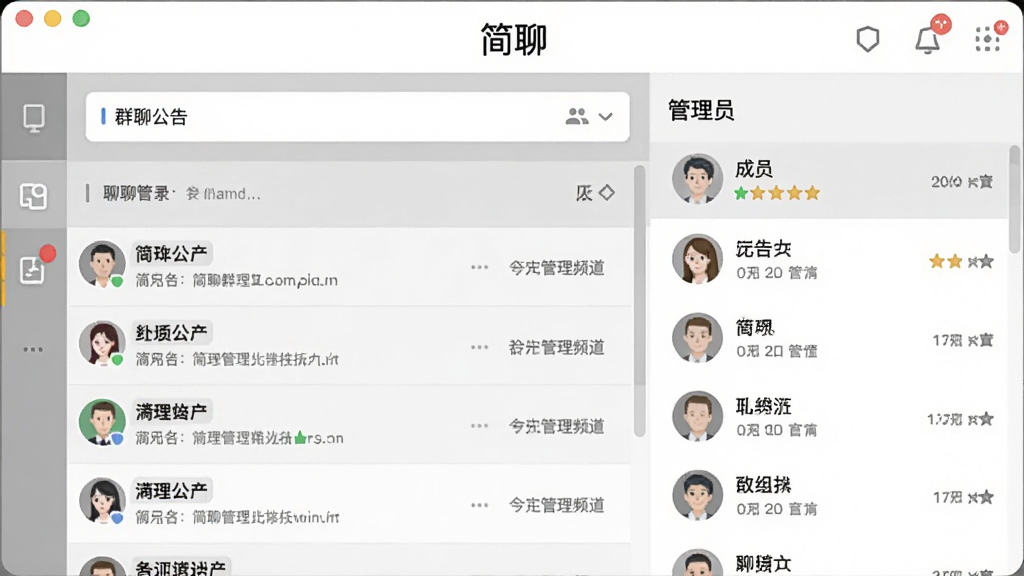Expand 群聊公告 dropdown chevron
This screenshot has width=1024, height=576.
(x=606, y=117)
